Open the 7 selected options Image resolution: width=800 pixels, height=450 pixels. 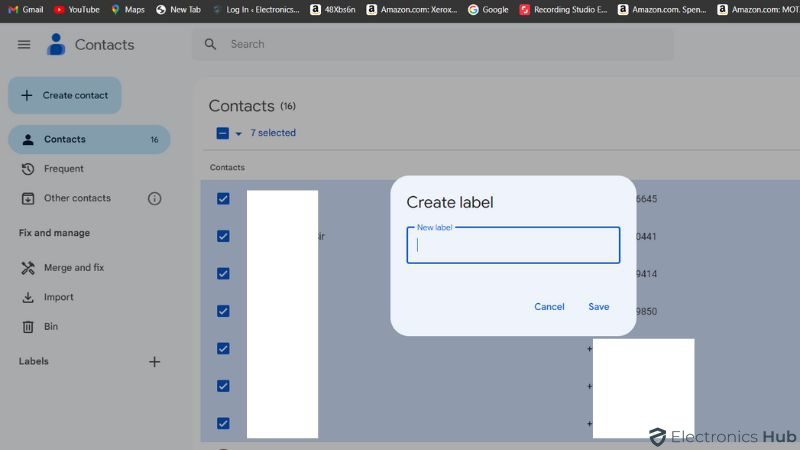click(x=273, y=133)
